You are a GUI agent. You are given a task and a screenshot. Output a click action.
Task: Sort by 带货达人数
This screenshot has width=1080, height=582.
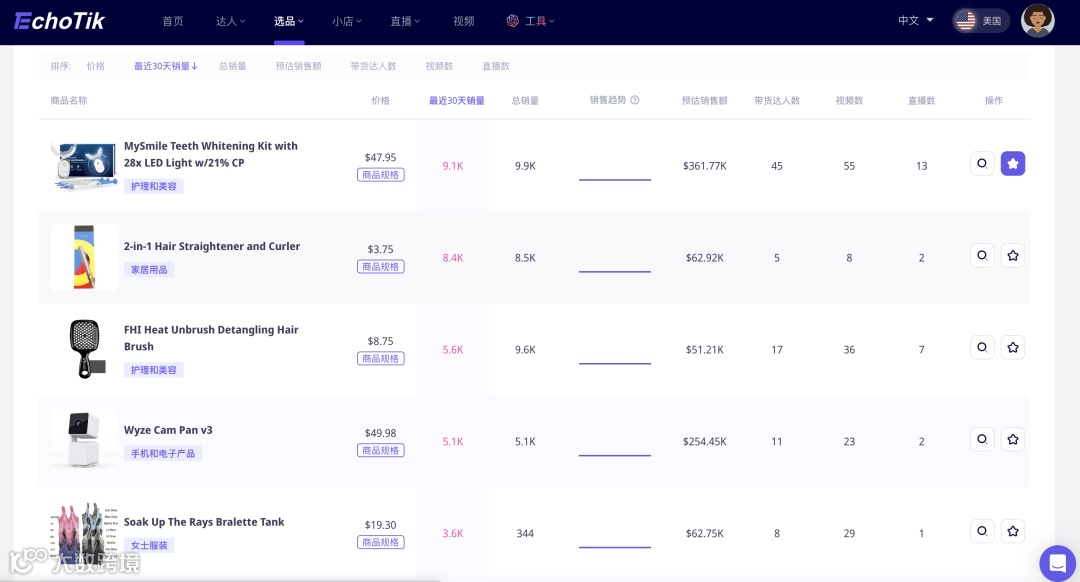click(373, 66)
